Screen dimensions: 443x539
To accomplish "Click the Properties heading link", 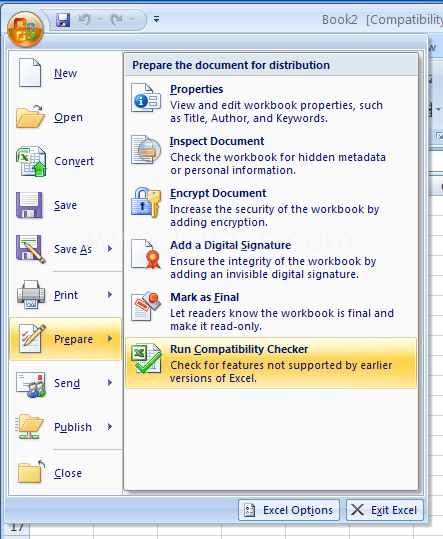I will 197,89.
